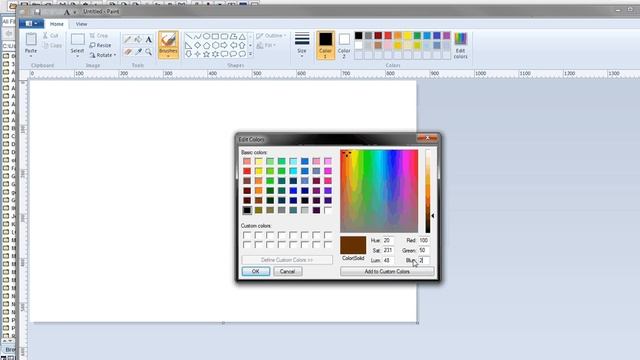Viewport: 640px width, 360px height.
Task: Choose the Curve shape
Action: point(198,36)
